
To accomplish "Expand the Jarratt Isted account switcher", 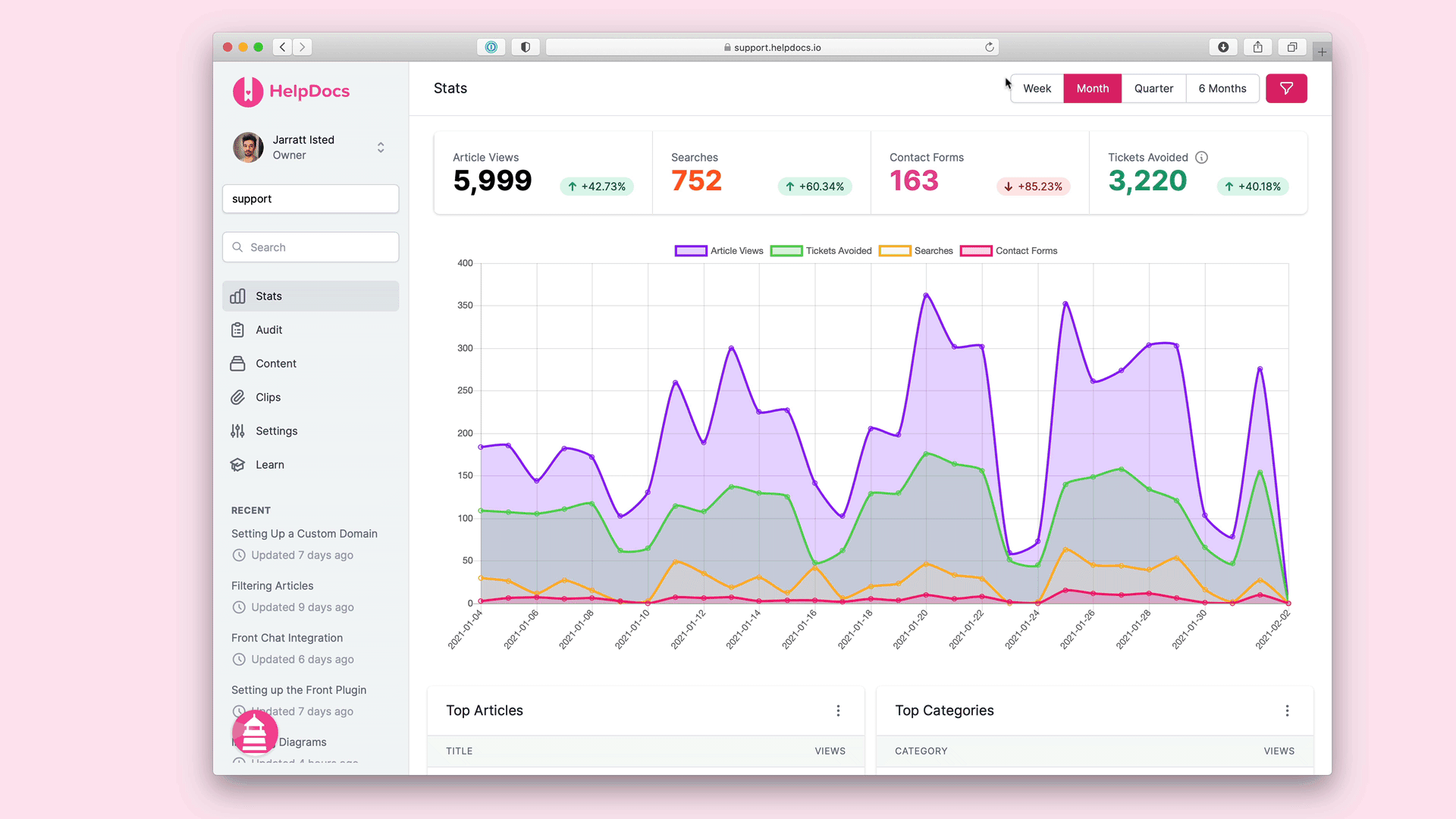I will point(381,147).
